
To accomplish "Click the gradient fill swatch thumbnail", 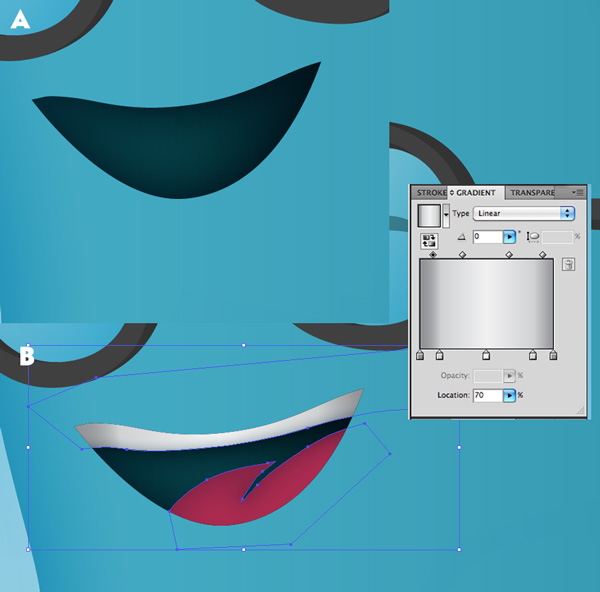I will tap(429, 215).
